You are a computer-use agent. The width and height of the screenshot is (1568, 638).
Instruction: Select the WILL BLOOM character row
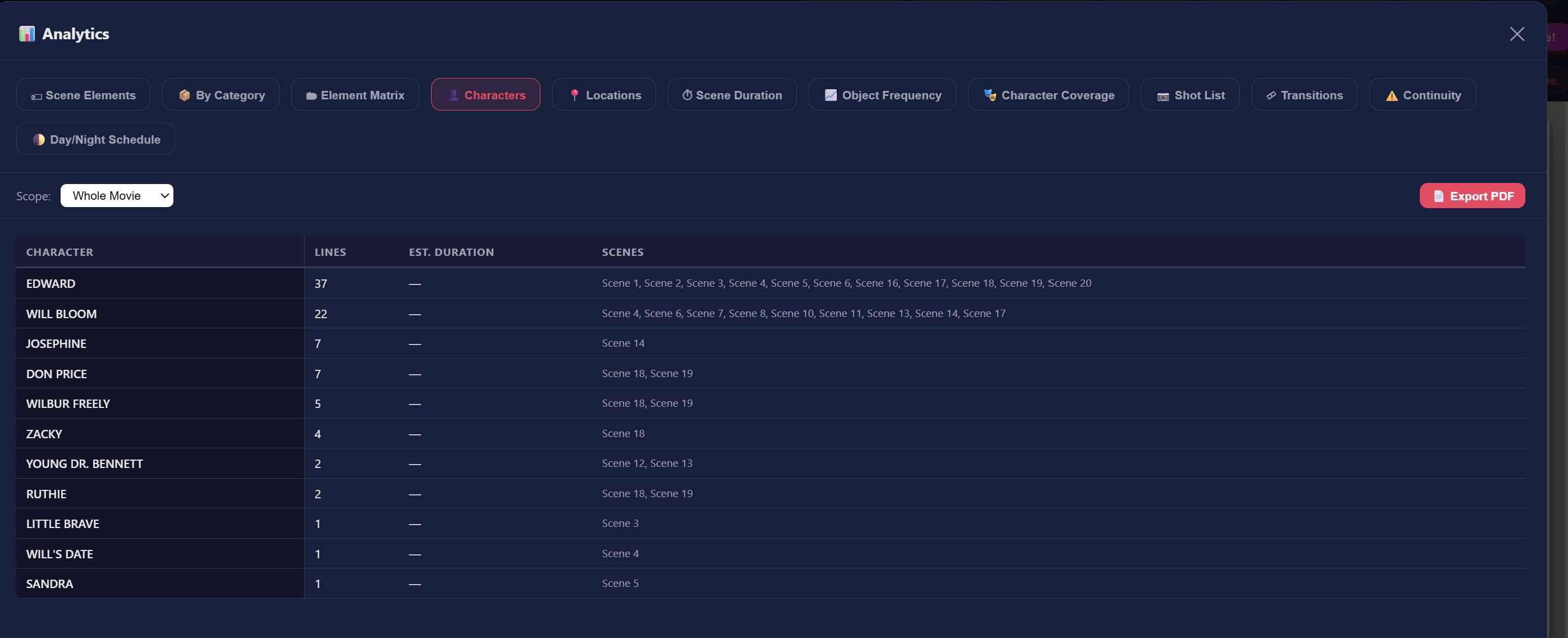(771, 314)
